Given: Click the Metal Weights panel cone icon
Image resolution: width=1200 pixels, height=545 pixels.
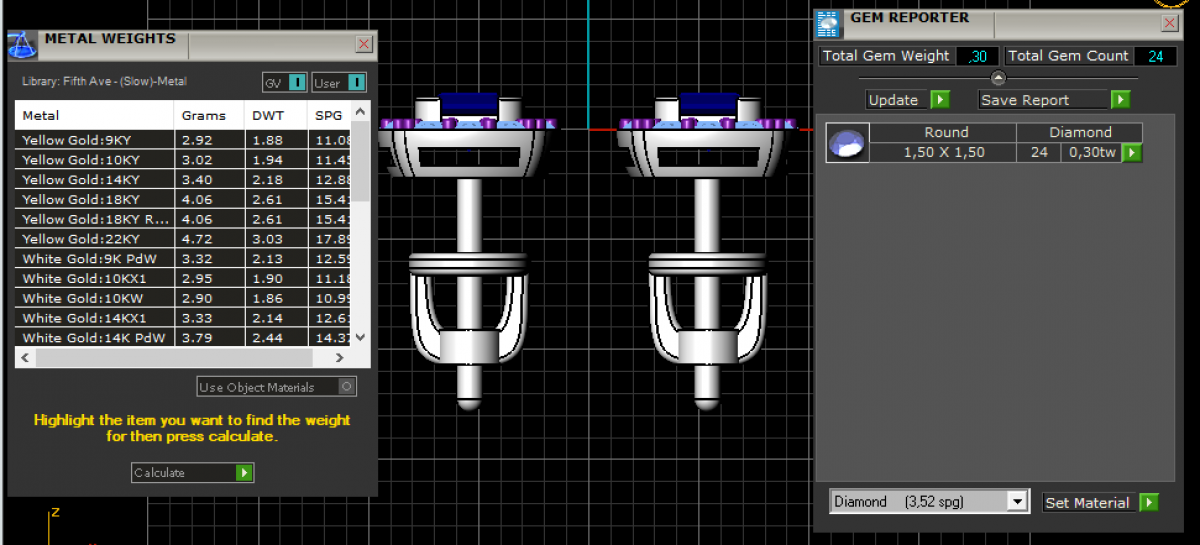Looking at the screenshot, I should [22, 45].
